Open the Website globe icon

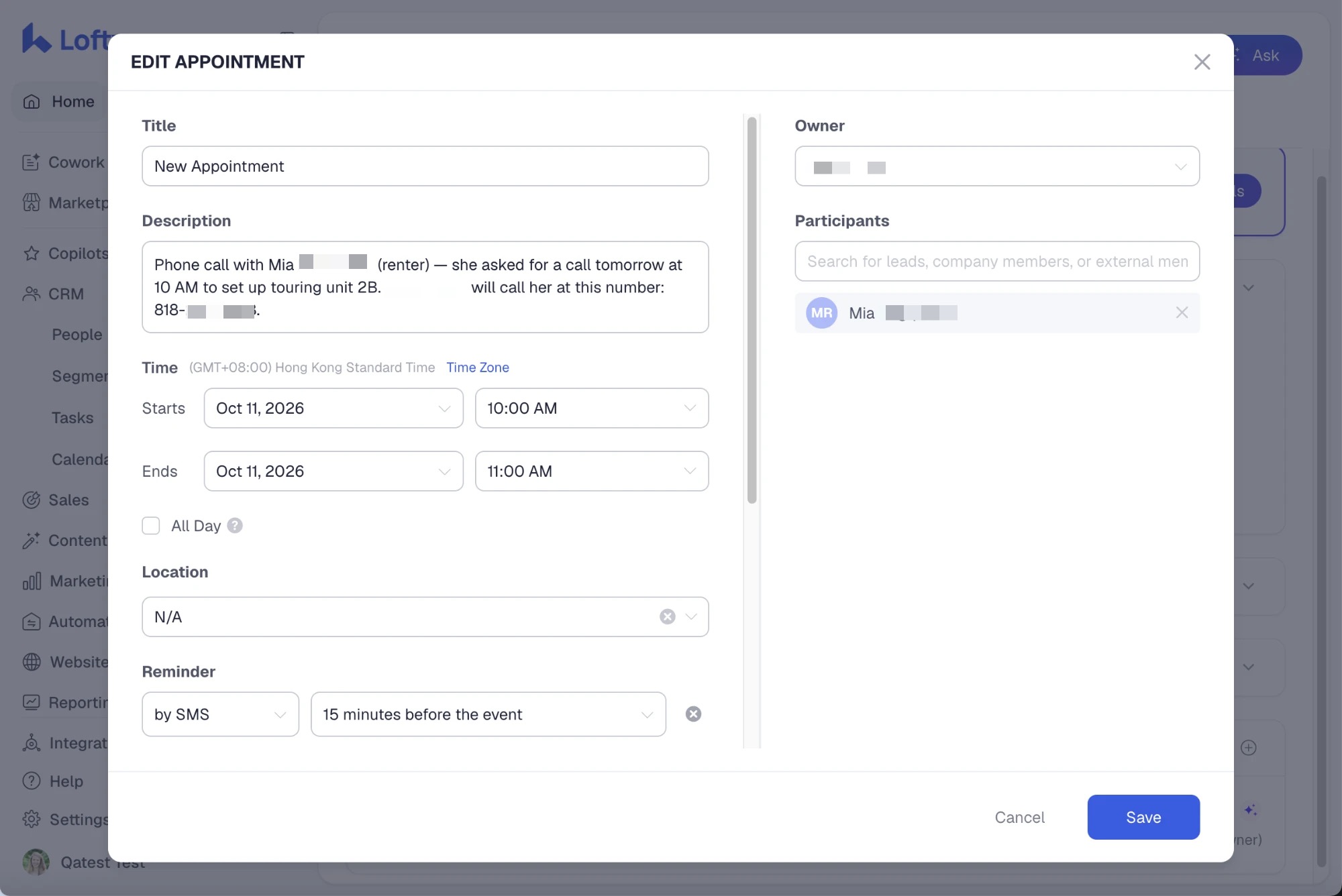pos(32,662)
